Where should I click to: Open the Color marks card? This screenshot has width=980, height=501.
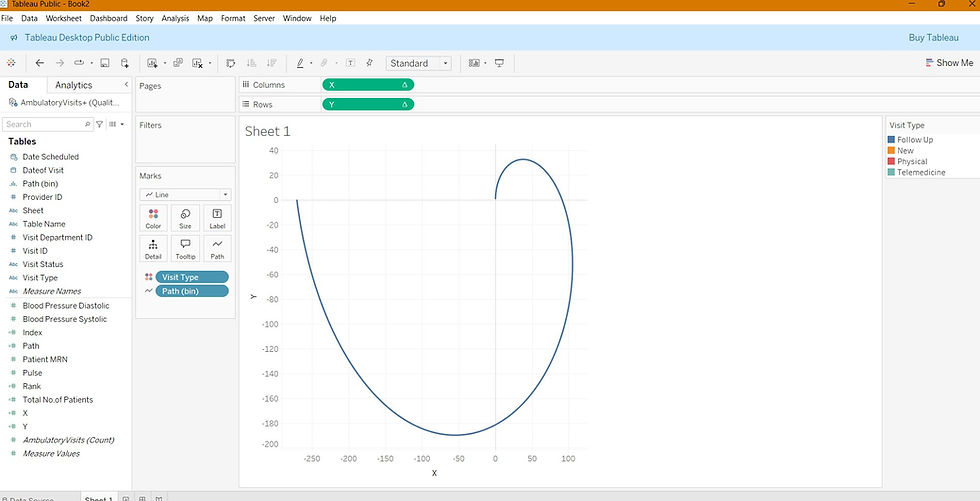tap(153, 218)
